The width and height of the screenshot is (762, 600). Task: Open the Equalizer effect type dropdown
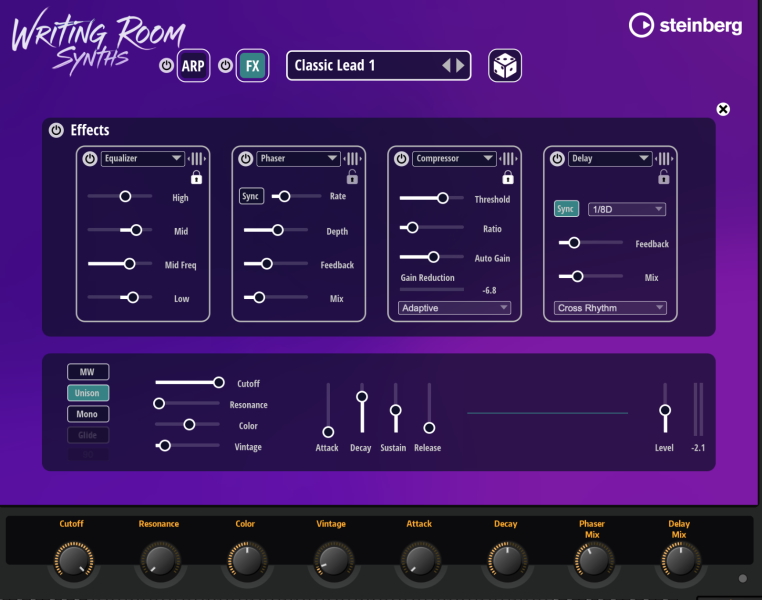142,159
